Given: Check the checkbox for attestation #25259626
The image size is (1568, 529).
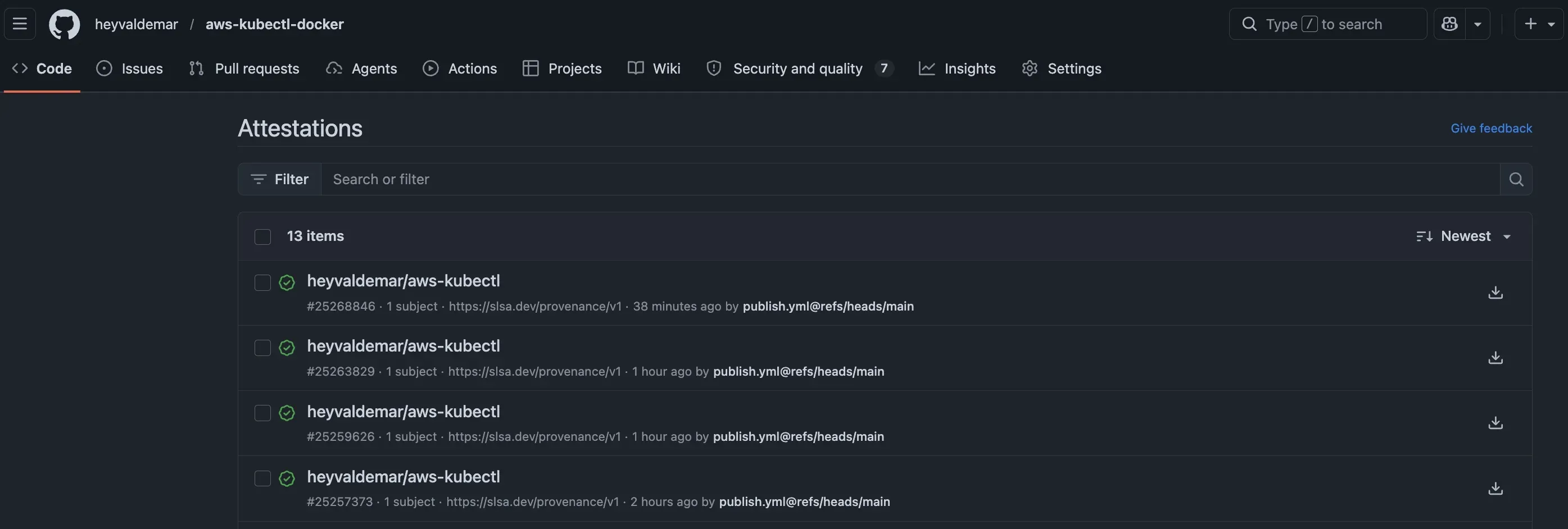Looking at the screenshot, I should 262,413.
